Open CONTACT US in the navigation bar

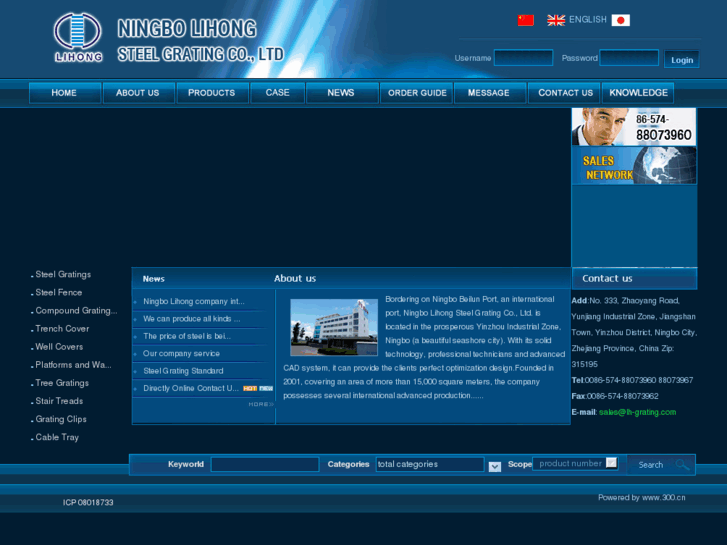pyautogui.click(x=564, y=93)
